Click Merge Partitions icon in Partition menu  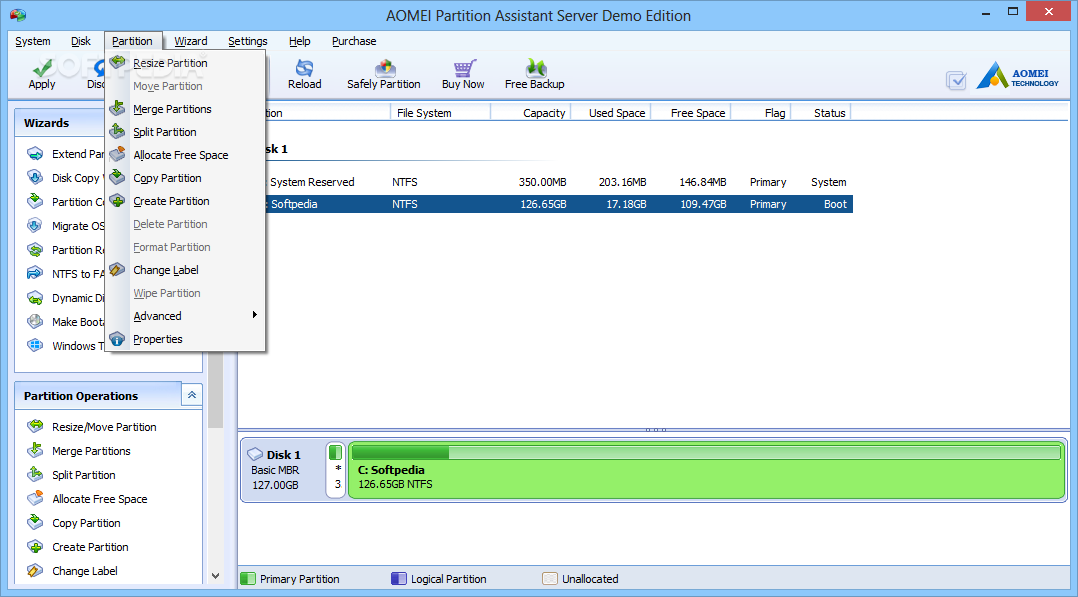pyautogui.click(x=118, y=109)
